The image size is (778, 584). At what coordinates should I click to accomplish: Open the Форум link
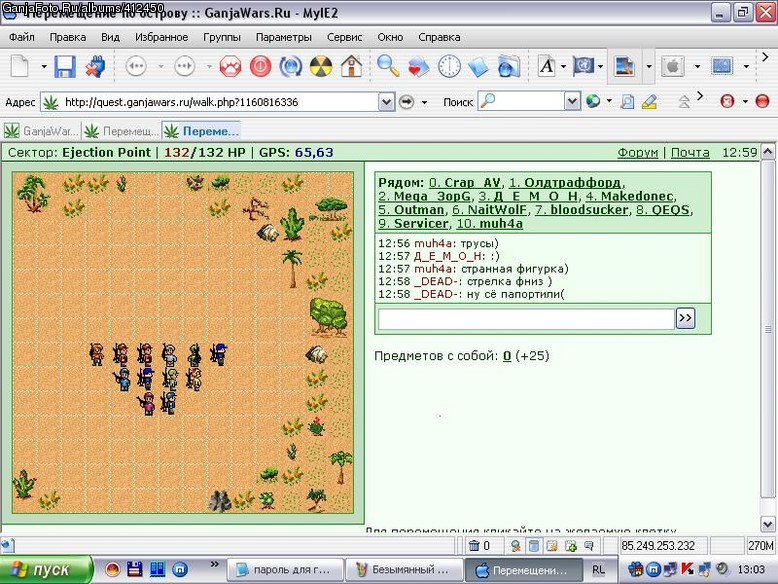638,153
